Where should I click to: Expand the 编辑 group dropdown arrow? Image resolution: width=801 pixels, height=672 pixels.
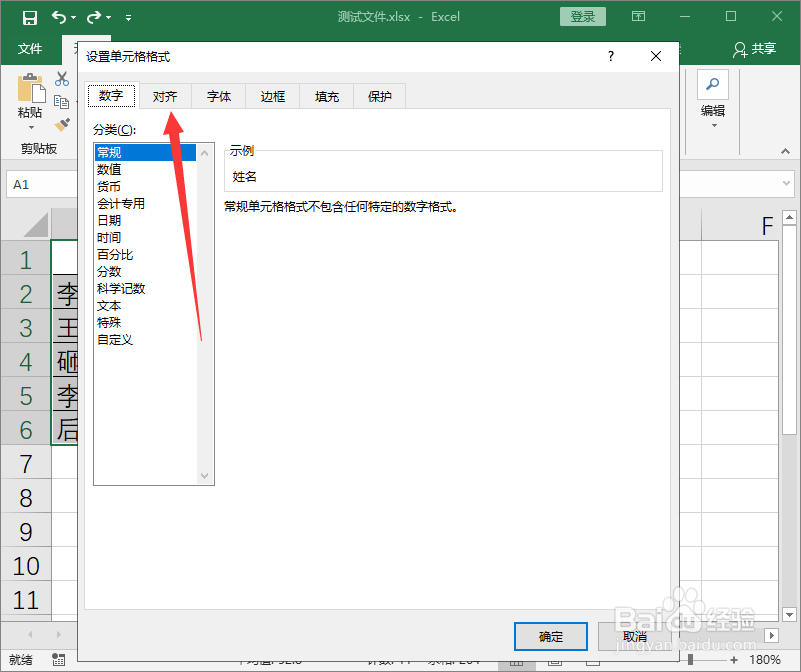714,126
